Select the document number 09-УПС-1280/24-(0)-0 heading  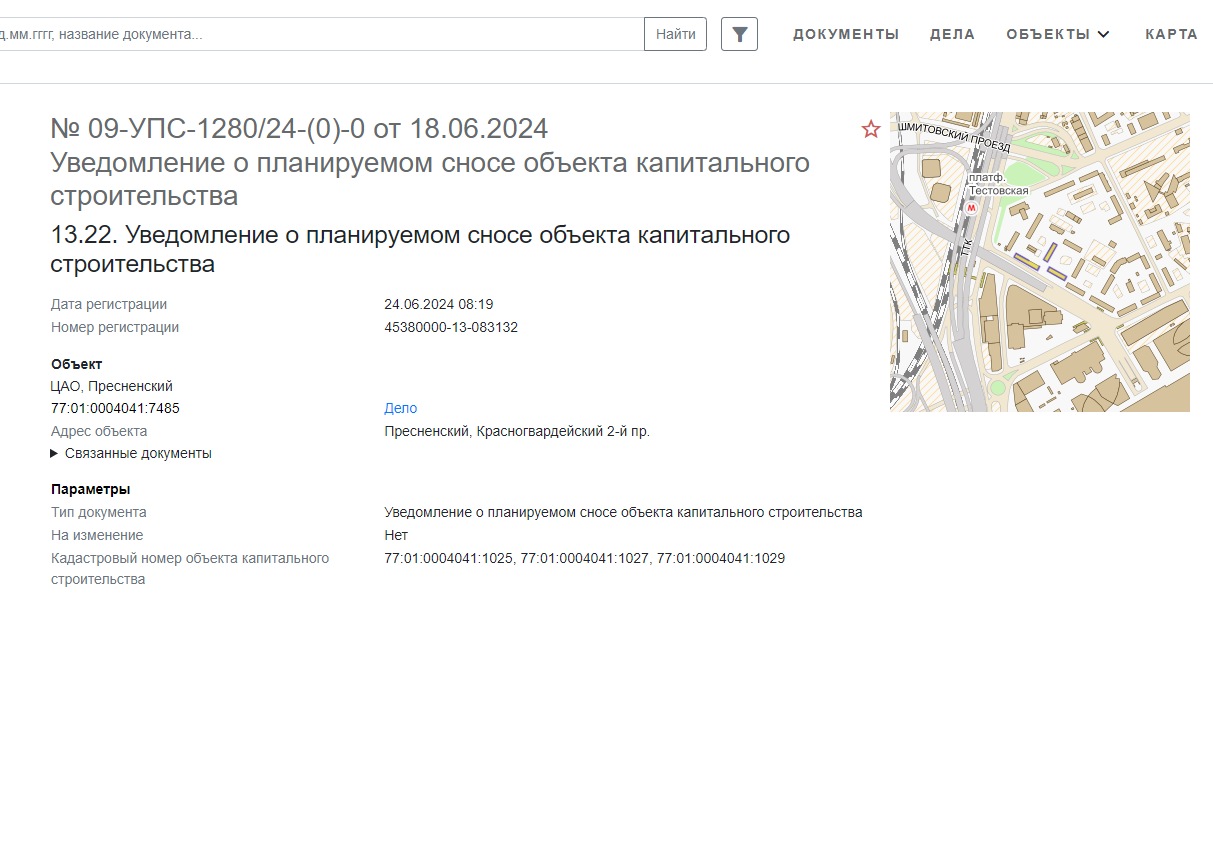[x=299, y=129]
